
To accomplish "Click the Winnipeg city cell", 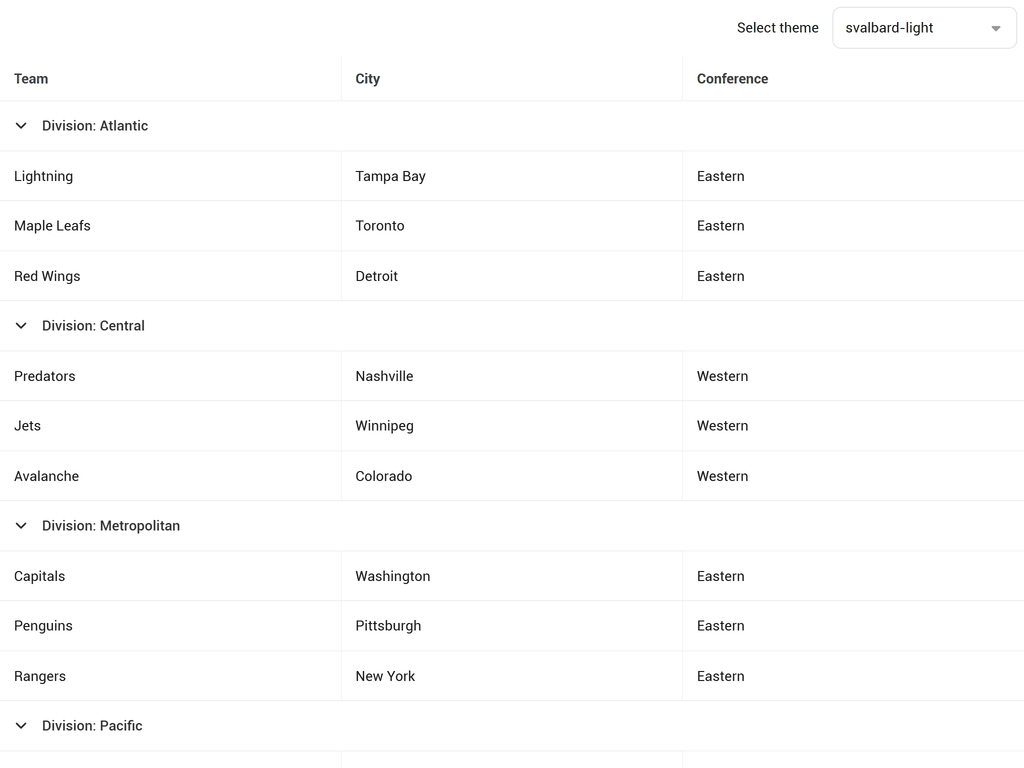I will (384, 426).
